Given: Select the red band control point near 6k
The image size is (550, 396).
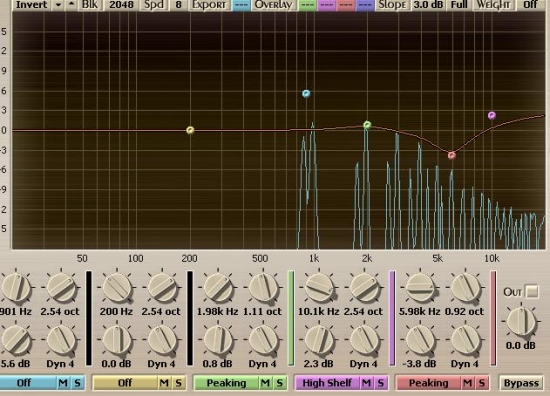Looking at the screenshot, I should [x=452, y=155].
